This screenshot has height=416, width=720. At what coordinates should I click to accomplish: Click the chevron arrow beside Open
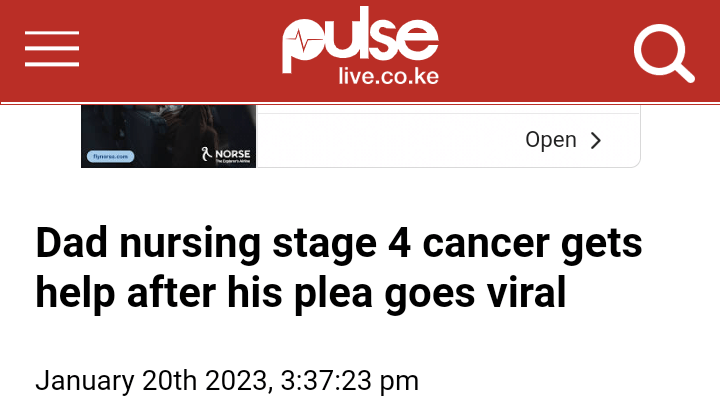(596, 141)
